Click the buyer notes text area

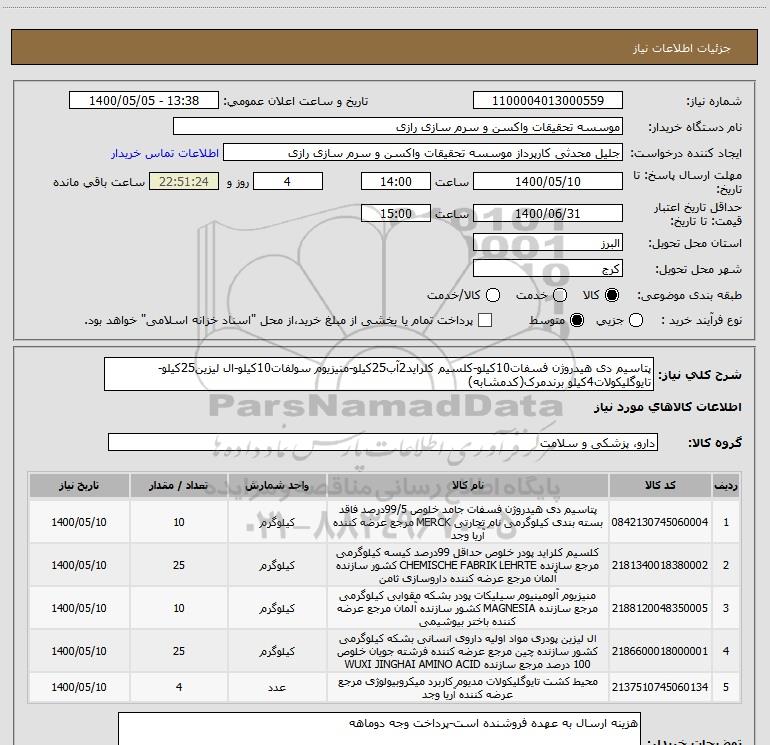point(379,729)
